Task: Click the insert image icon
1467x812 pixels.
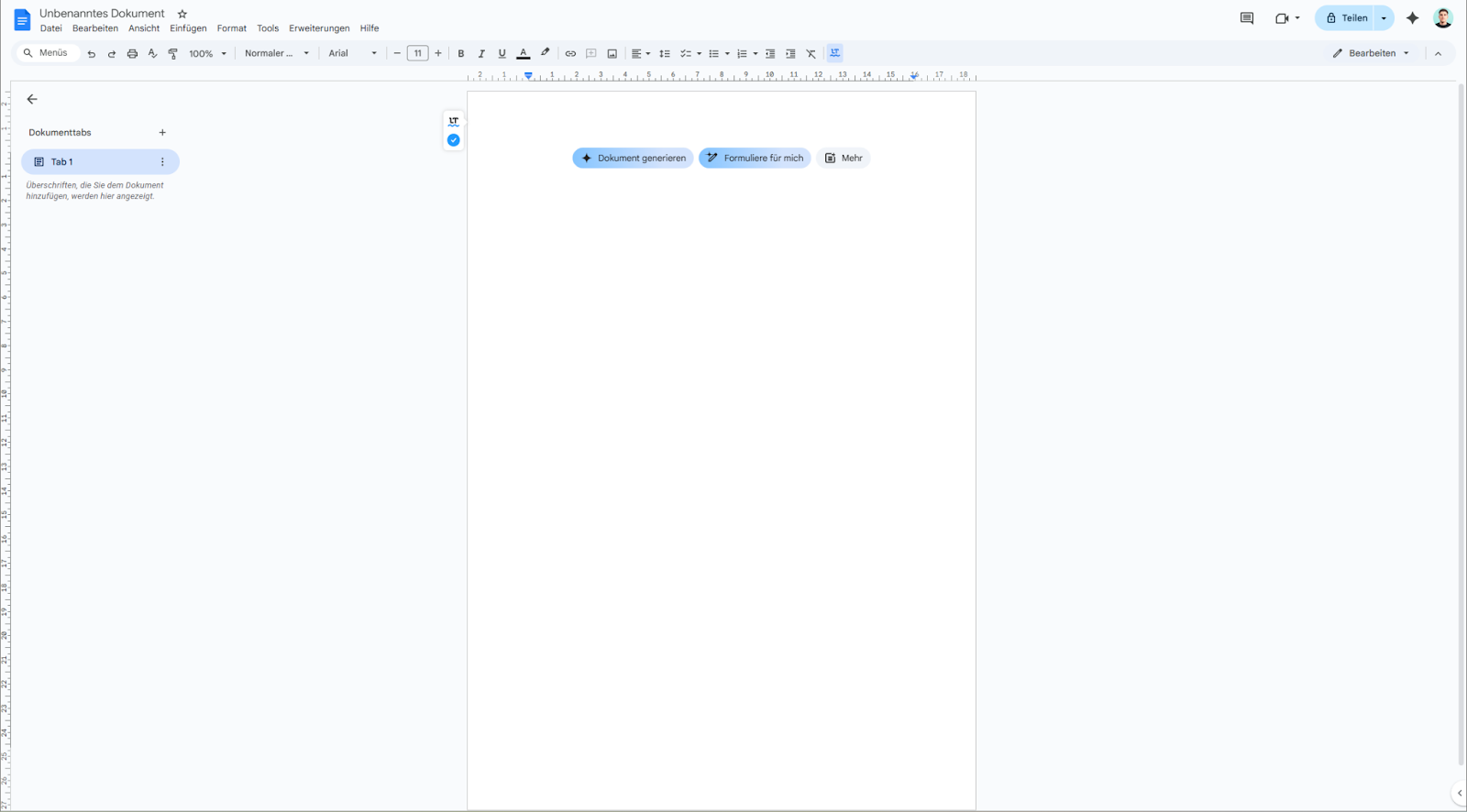Action: tap(612, 54)
